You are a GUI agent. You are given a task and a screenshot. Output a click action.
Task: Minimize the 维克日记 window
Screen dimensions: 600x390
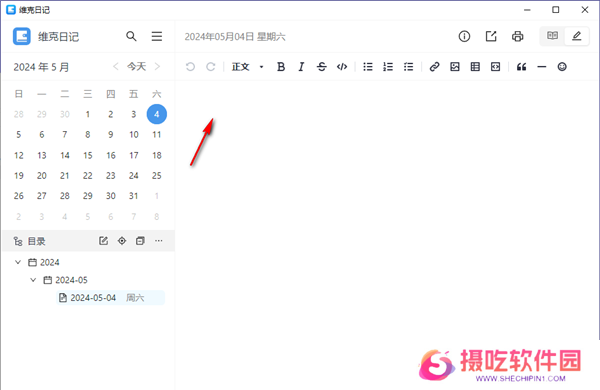pyautogui.click(x=527, y=10)
